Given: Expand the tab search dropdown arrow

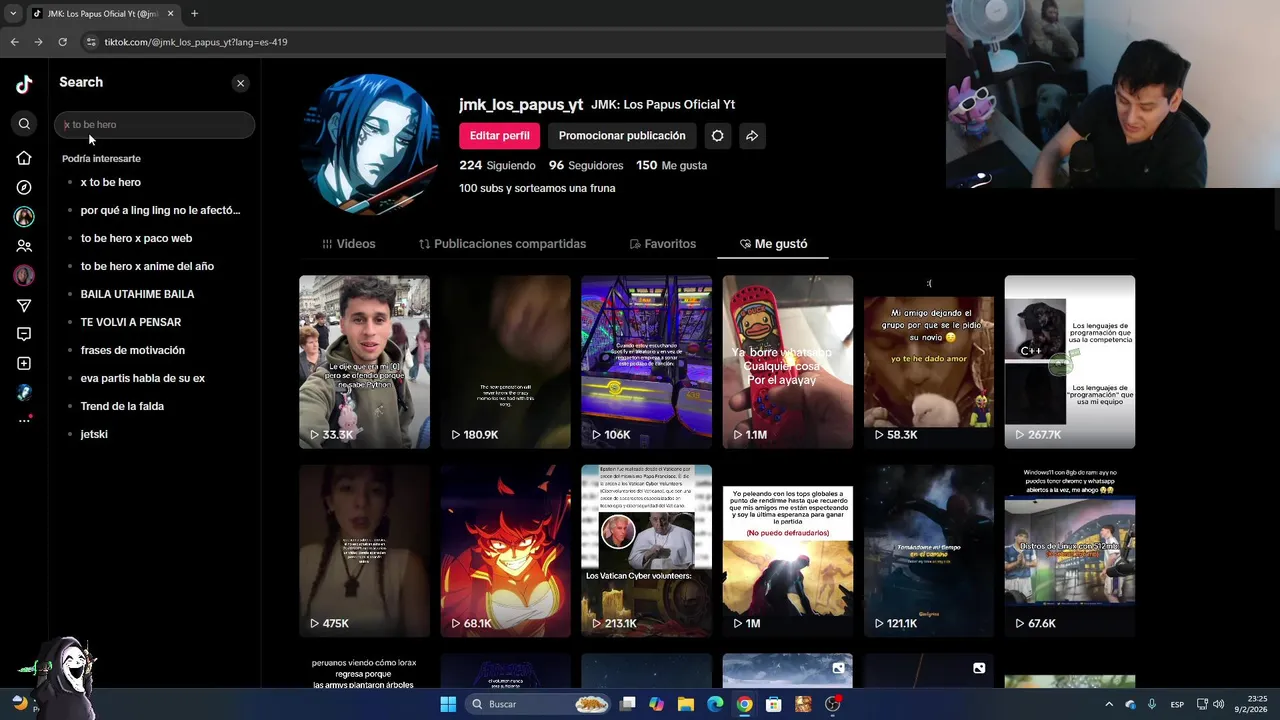Looking at the screenshot, I should 12,14.
